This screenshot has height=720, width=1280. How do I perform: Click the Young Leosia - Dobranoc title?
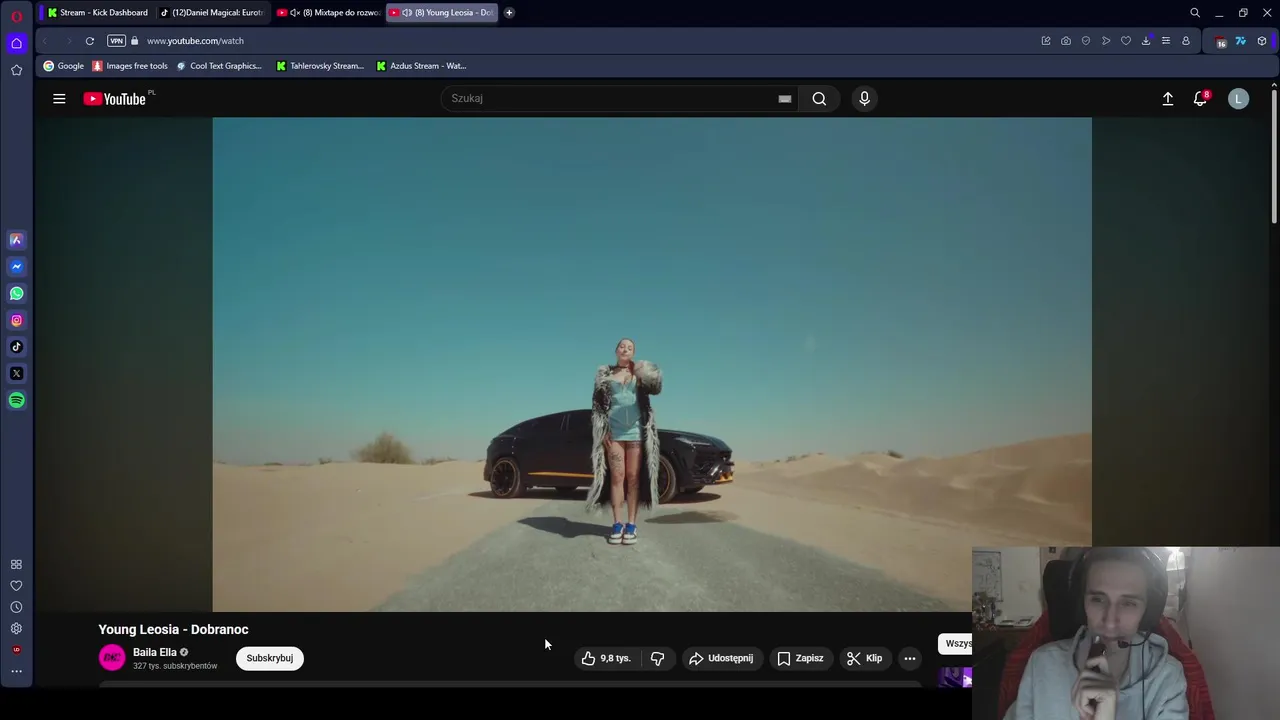tap(173, 629)
